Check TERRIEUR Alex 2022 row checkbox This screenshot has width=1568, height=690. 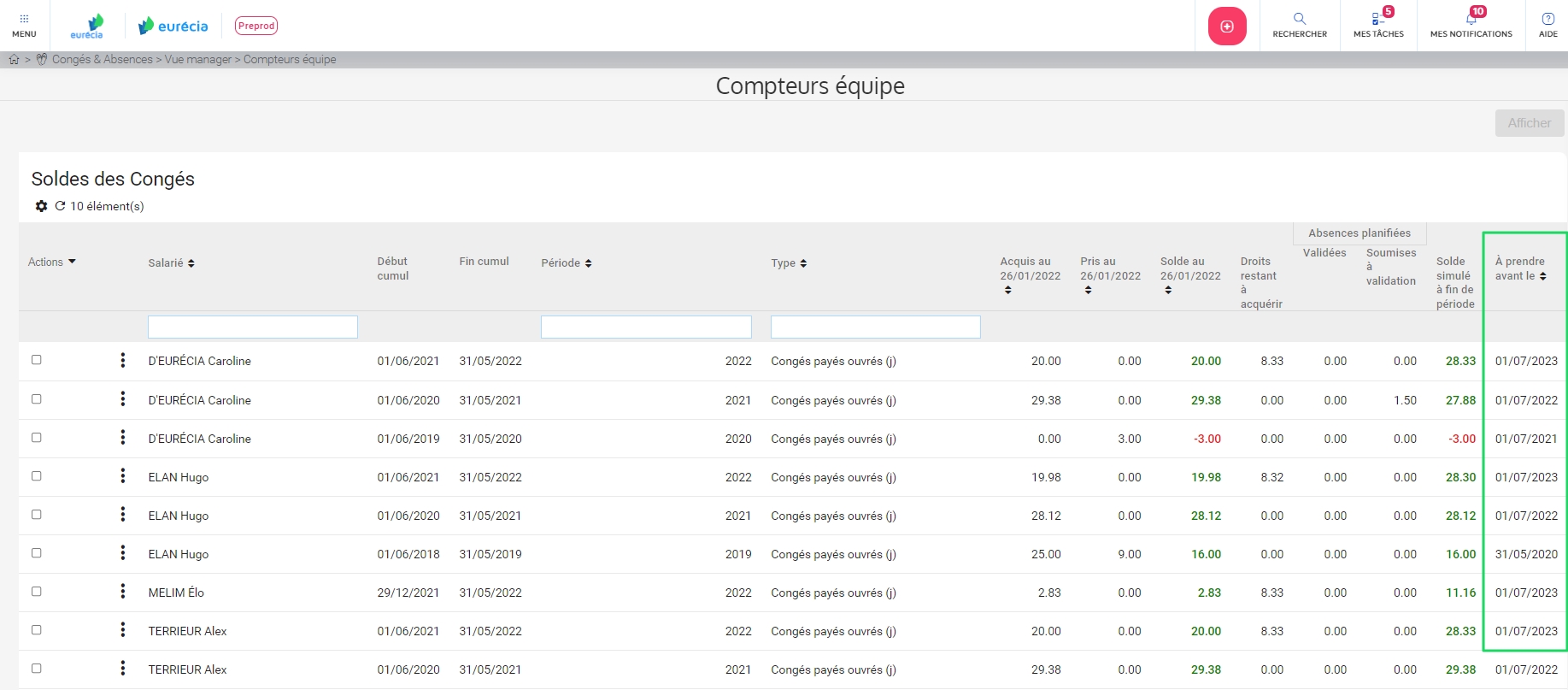[37, 630]
